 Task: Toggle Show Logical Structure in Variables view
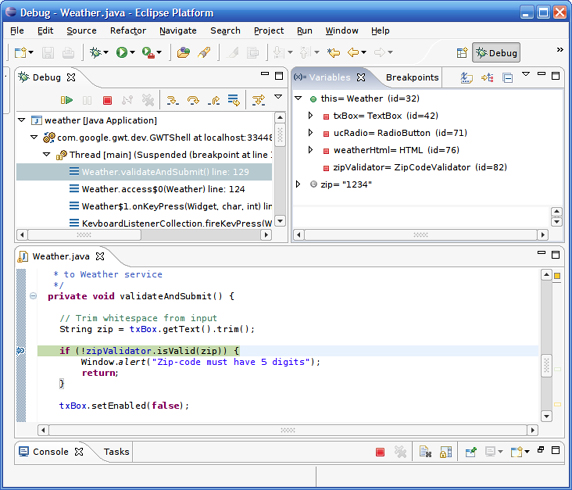click(x=487, y=78)
